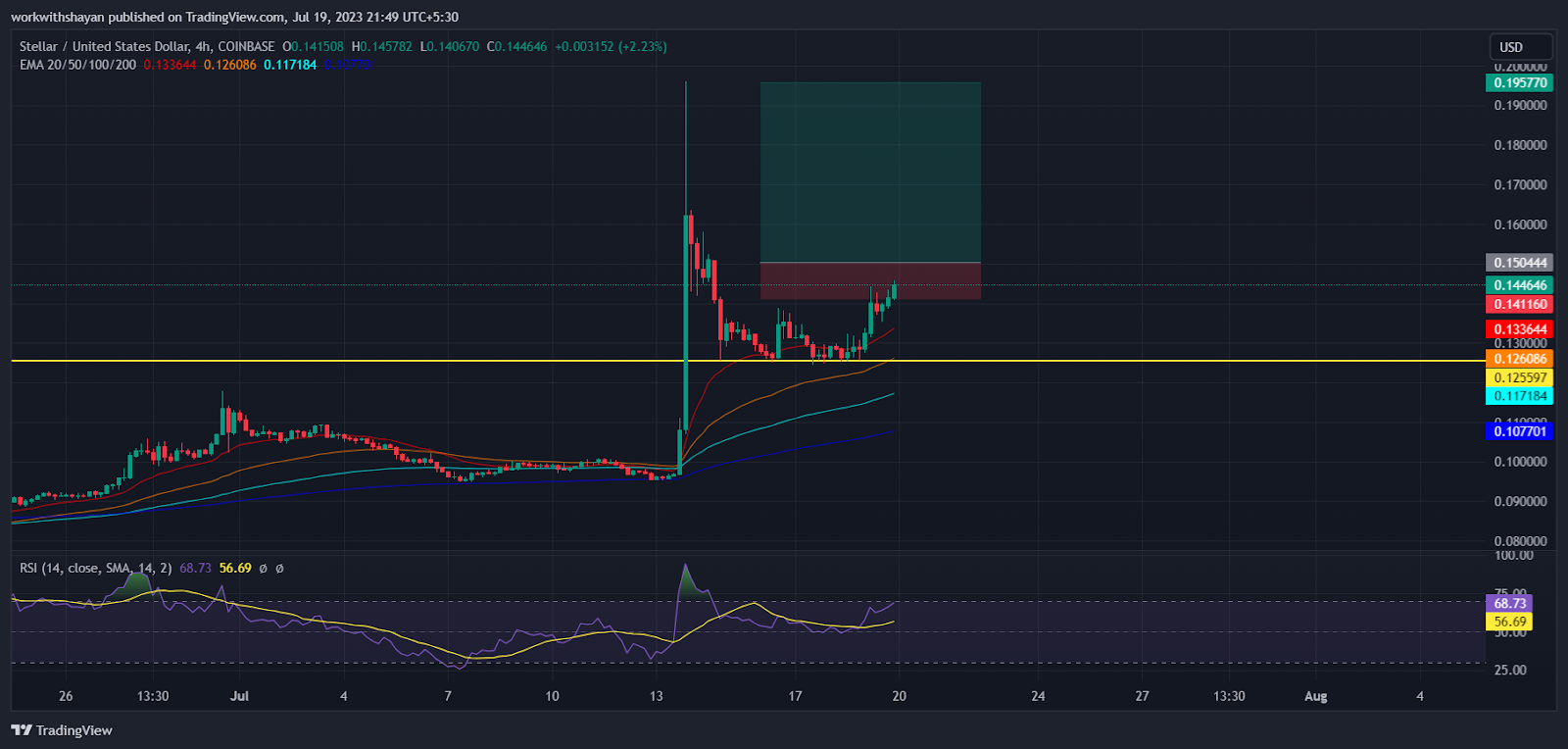Click the TradingView logo icon
This screenshot has height=749, width=1568.
click(21, 730)
